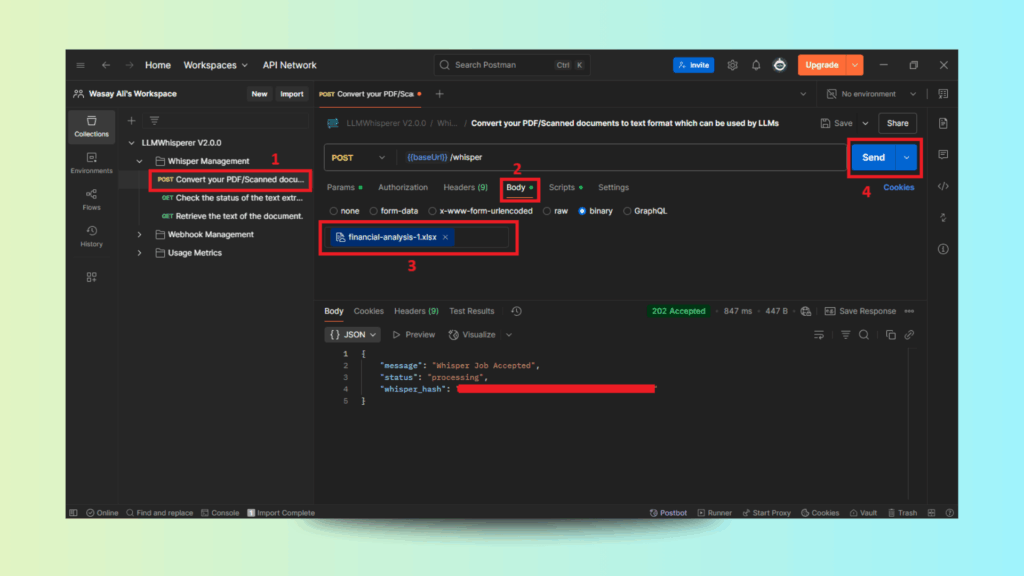This screenshot has width=1024, height=576.
Task: Open the code snippet icon in right sidebar
Action: coord(942,186)
